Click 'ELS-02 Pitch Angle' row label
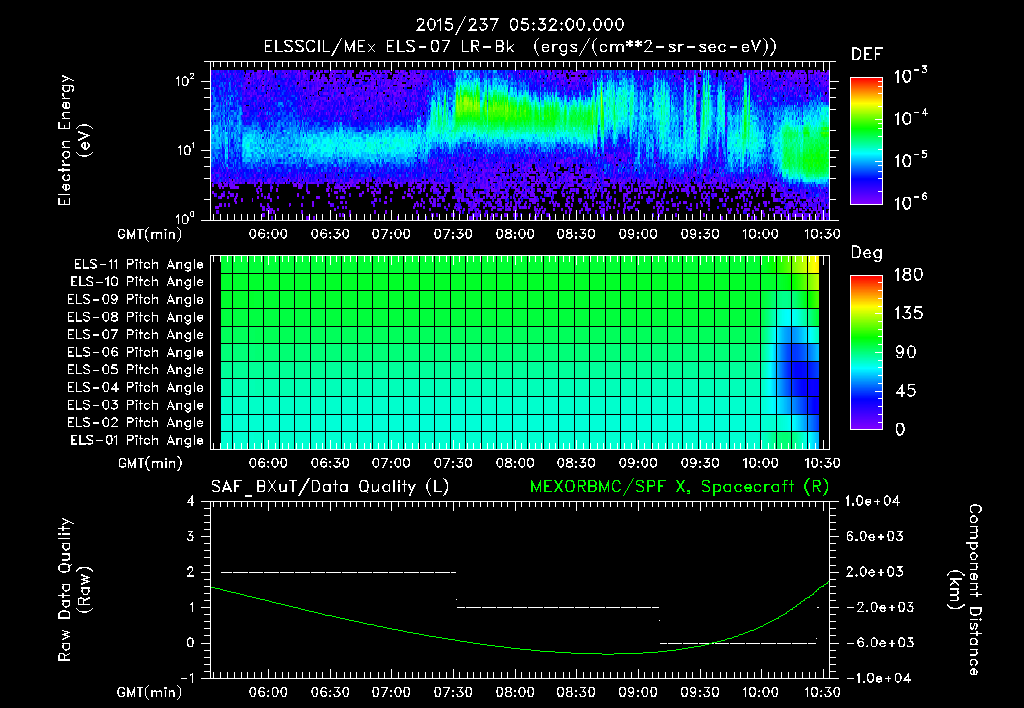 pyautogui.click(x=135, y=423)
